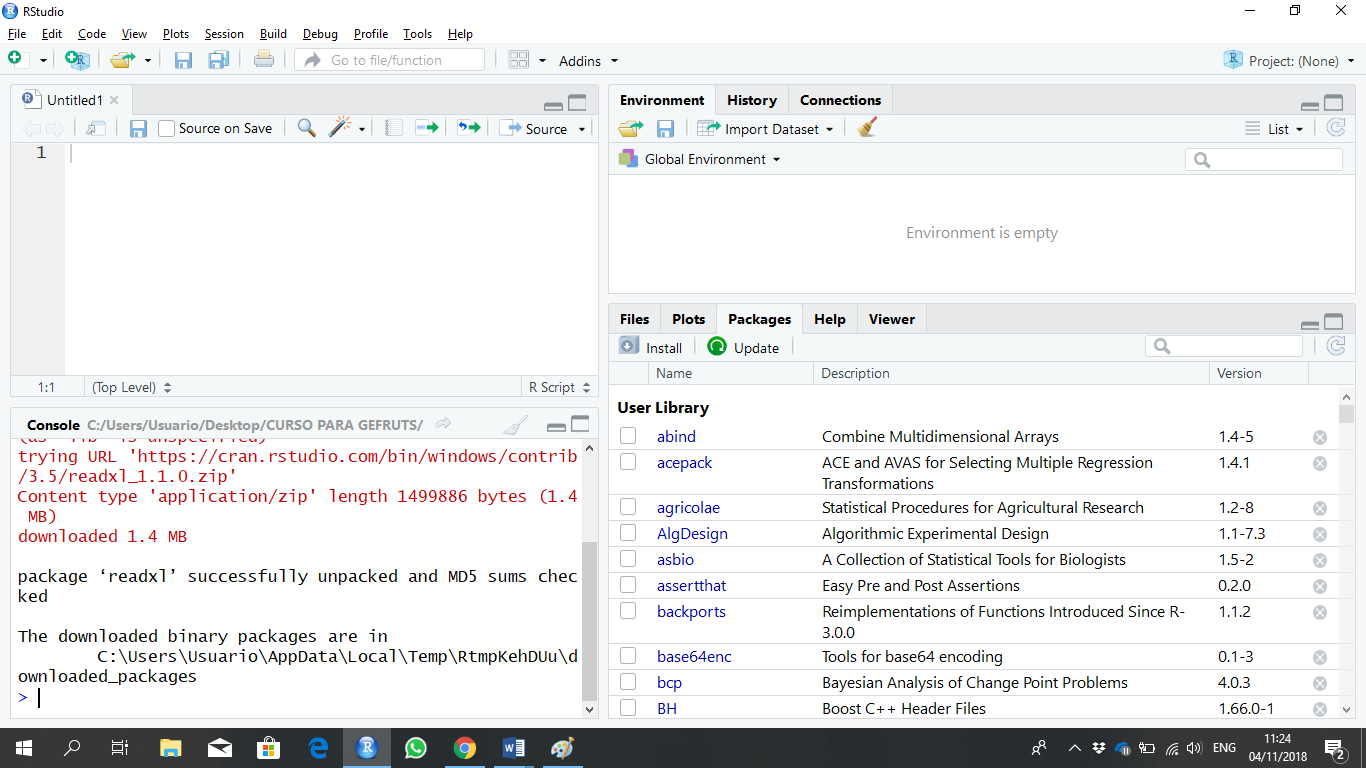Clear environment objects with the broom icon

click(868, 127)
